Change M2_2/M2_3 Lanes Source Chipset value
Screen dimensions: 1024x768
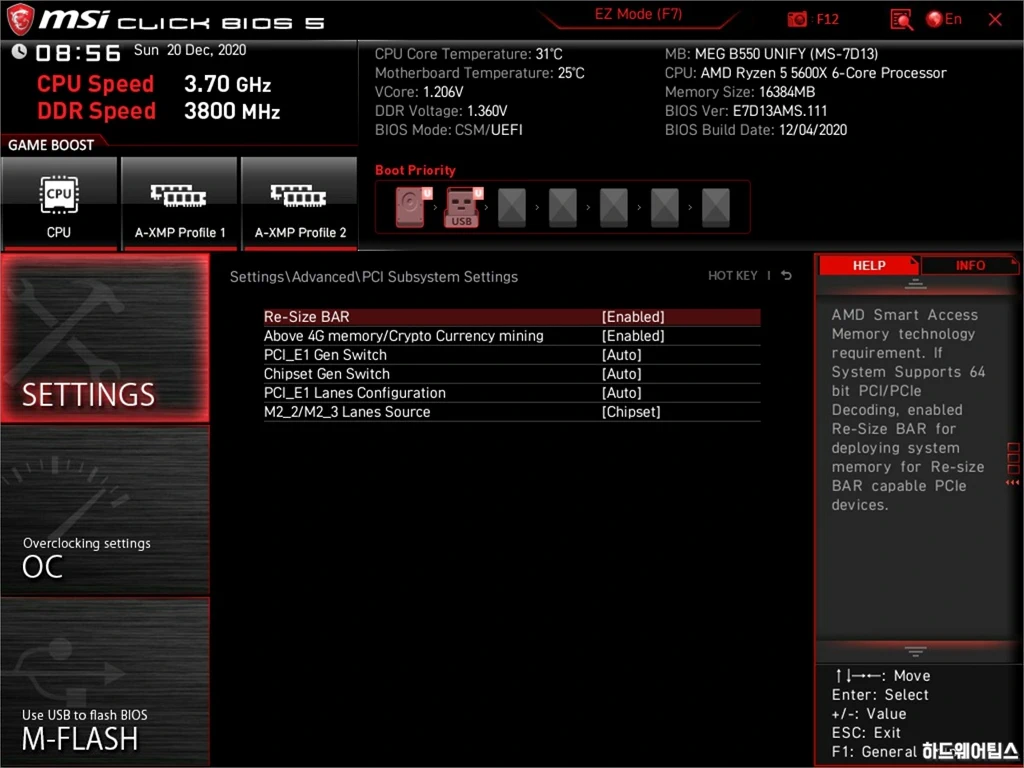pyautogui.click(x=631, y=412)
